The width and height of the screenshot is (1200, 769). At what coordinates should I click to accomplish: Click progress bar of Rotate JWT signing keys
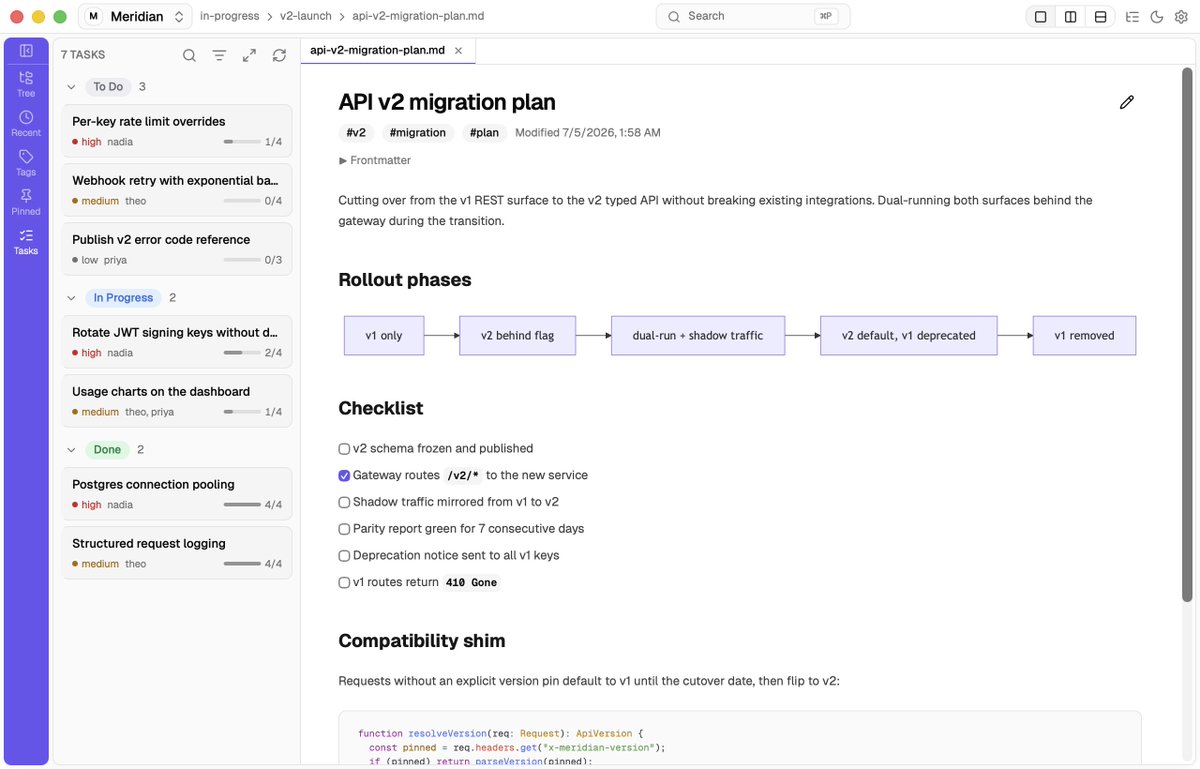[x=242, y=353]
